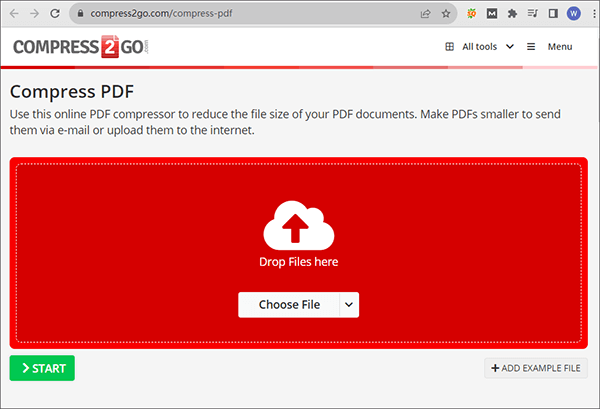Viewport: 600px width, 409px height.
Task: Bookmark page with the star icon
Action: tap(446, 14)
